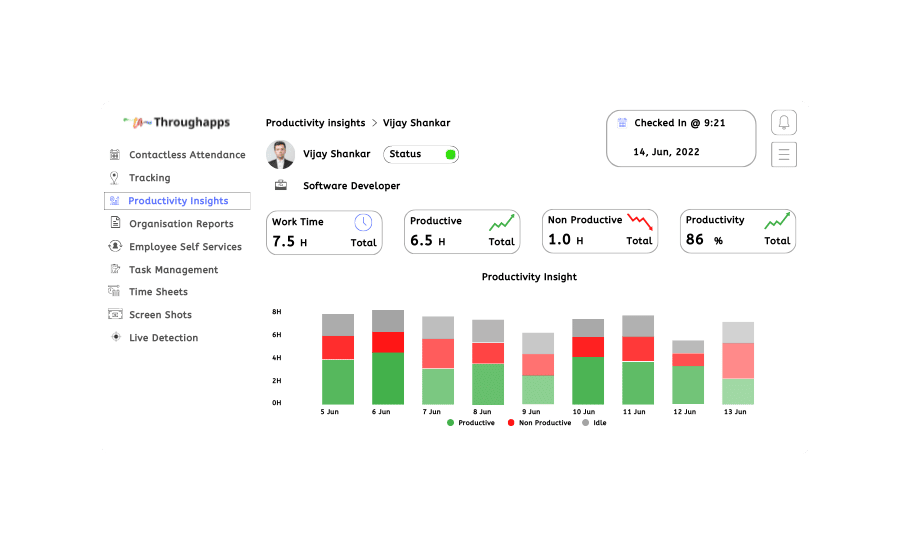Click the 9 Jun stacked bar
The image size is (910, 556).
538,369
